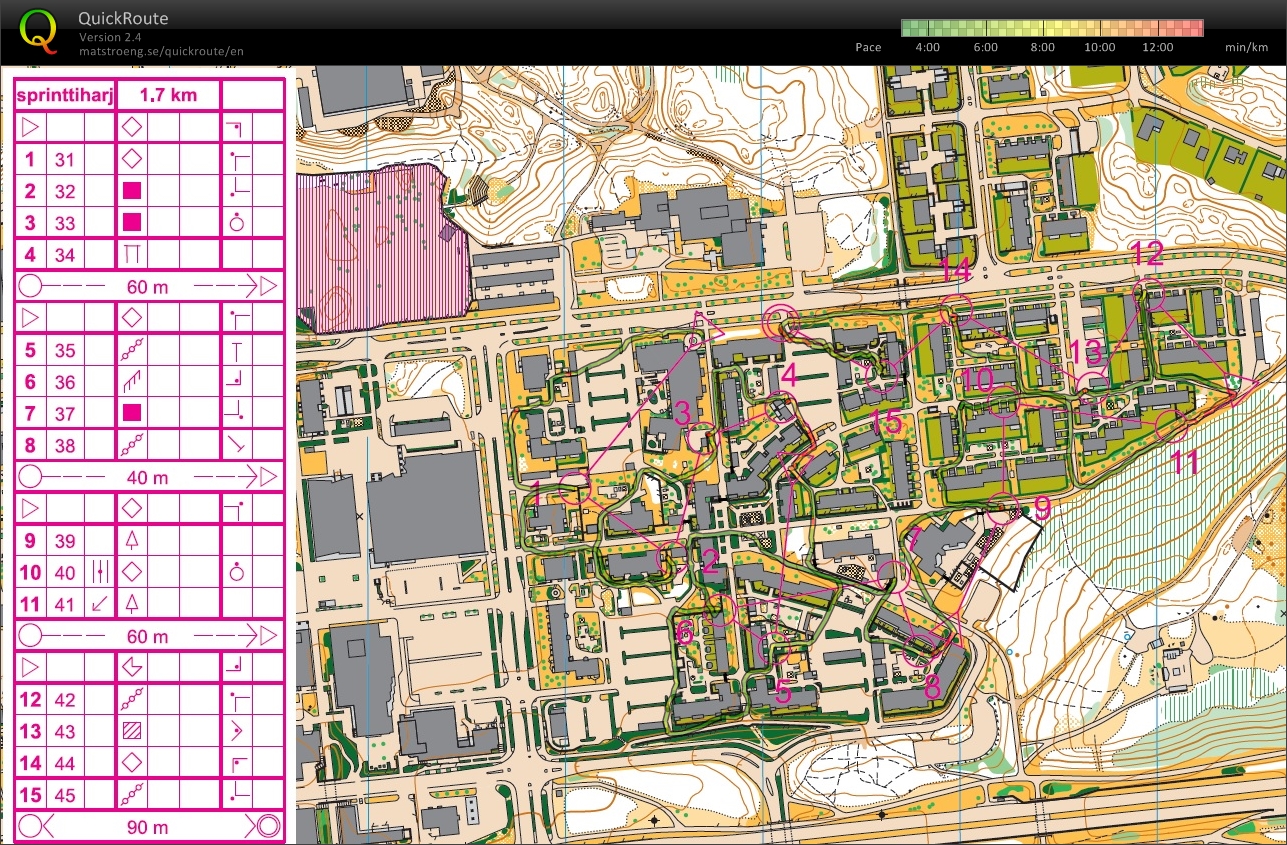
Task: Click the "min/km" unit label
Action: [1245, 47]
